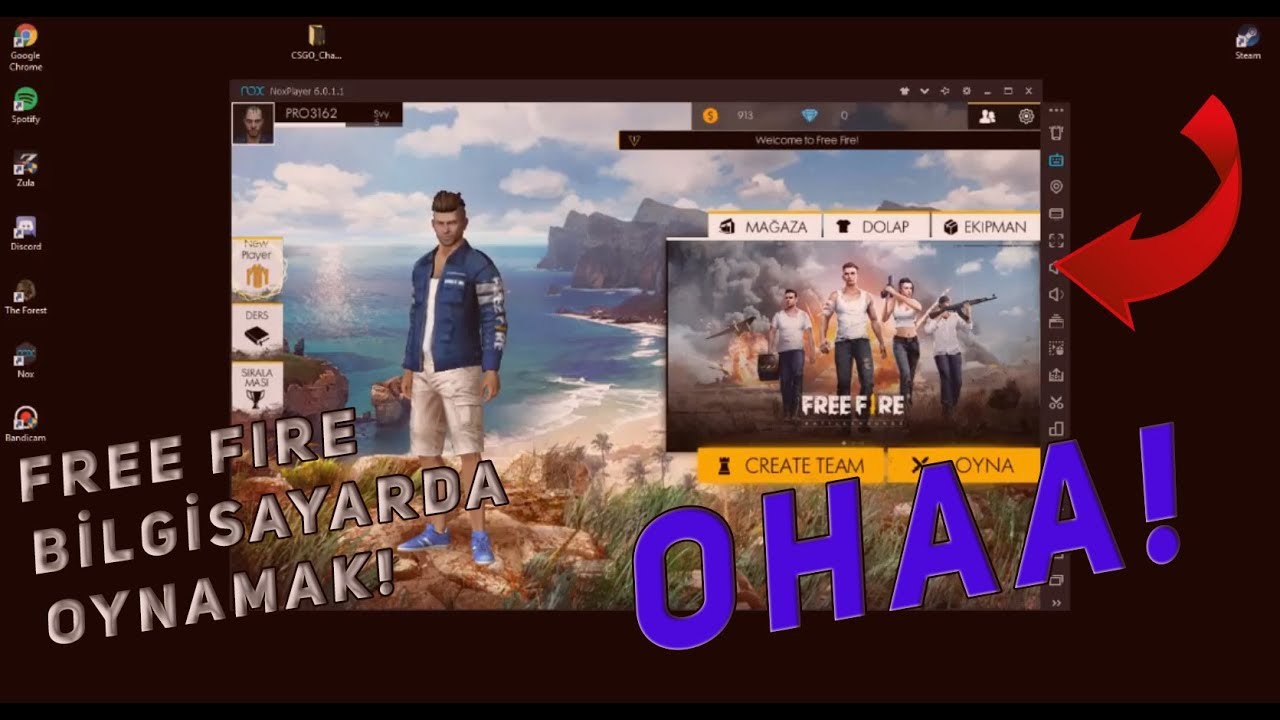Open the macro recorder icon in Nox sidebar
This screenshot has height=720, width=1280.
point(1056,349)
